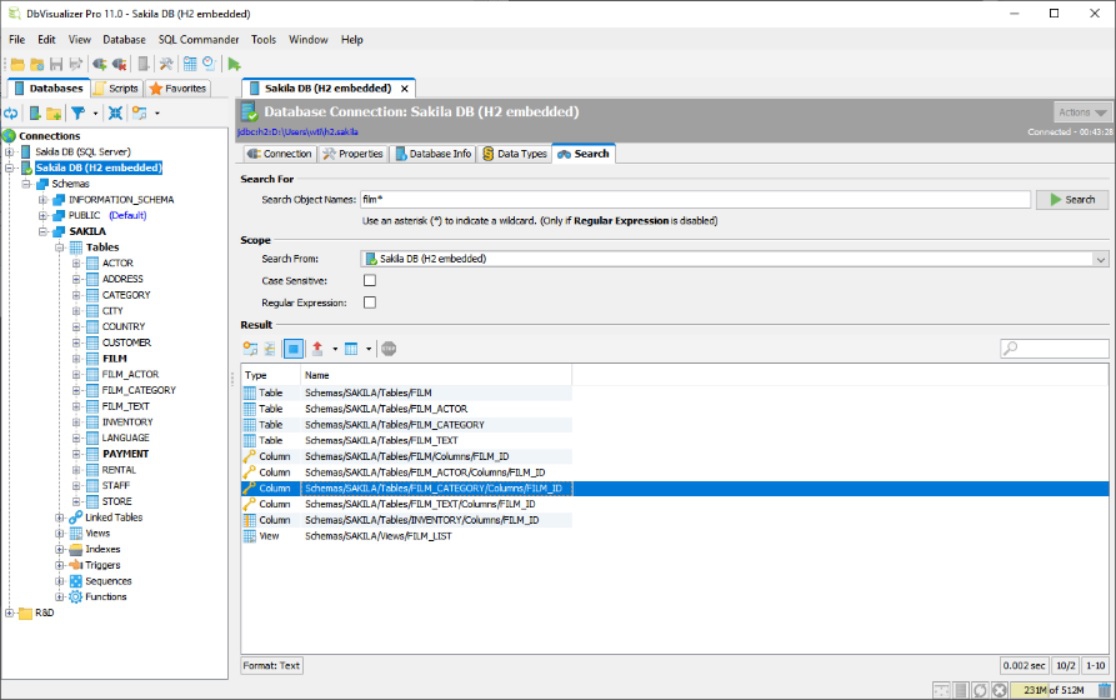Open Tool Properties wrench icon
Screen dimensions: 1116x700
167,65
